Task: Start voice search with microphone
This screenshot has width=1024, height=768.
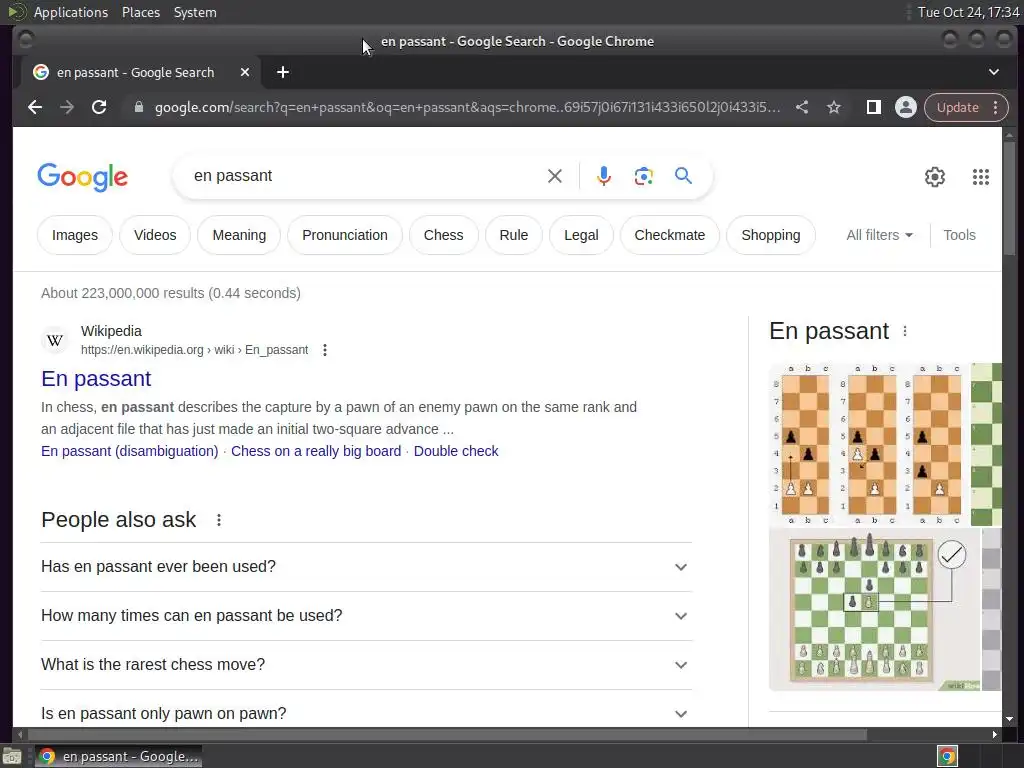Action: pyautogui.click(x=604, y=176)
